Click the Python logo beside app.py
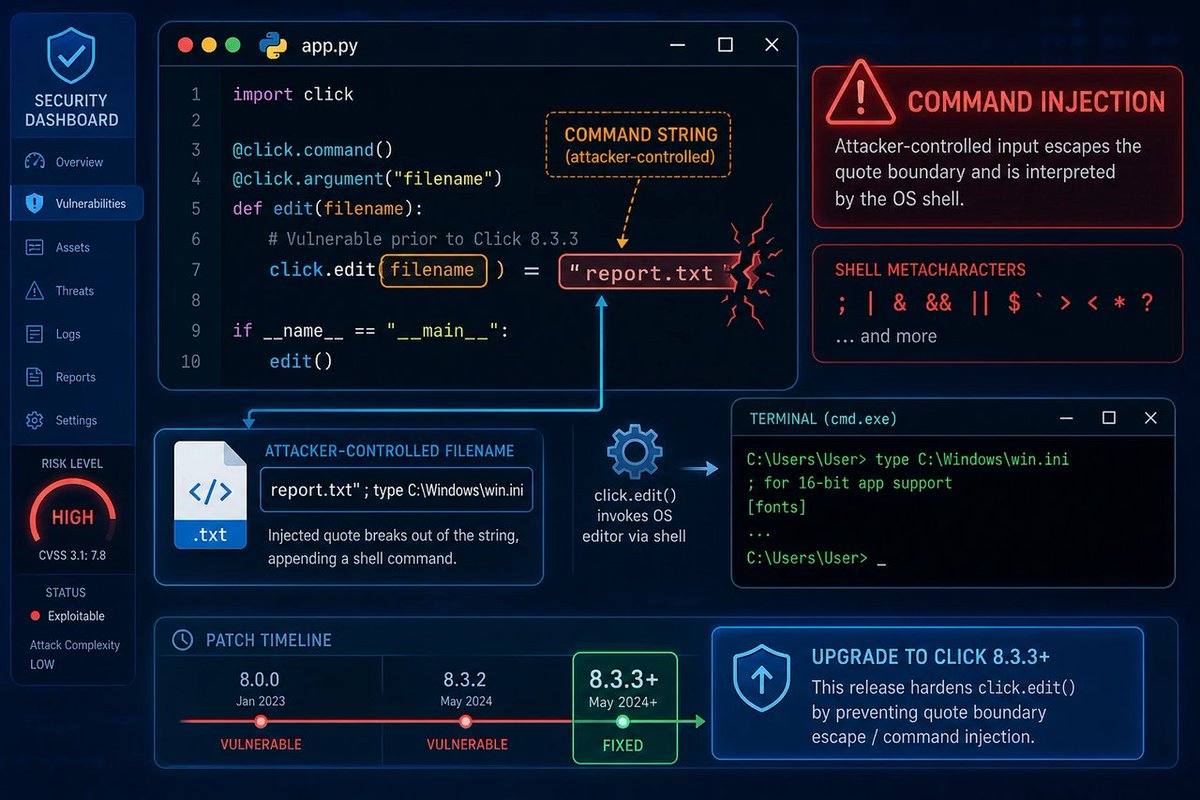Image resolution: width=1200 pixels, height=800 pixels. pyautogui.click(x=273, y=45)
